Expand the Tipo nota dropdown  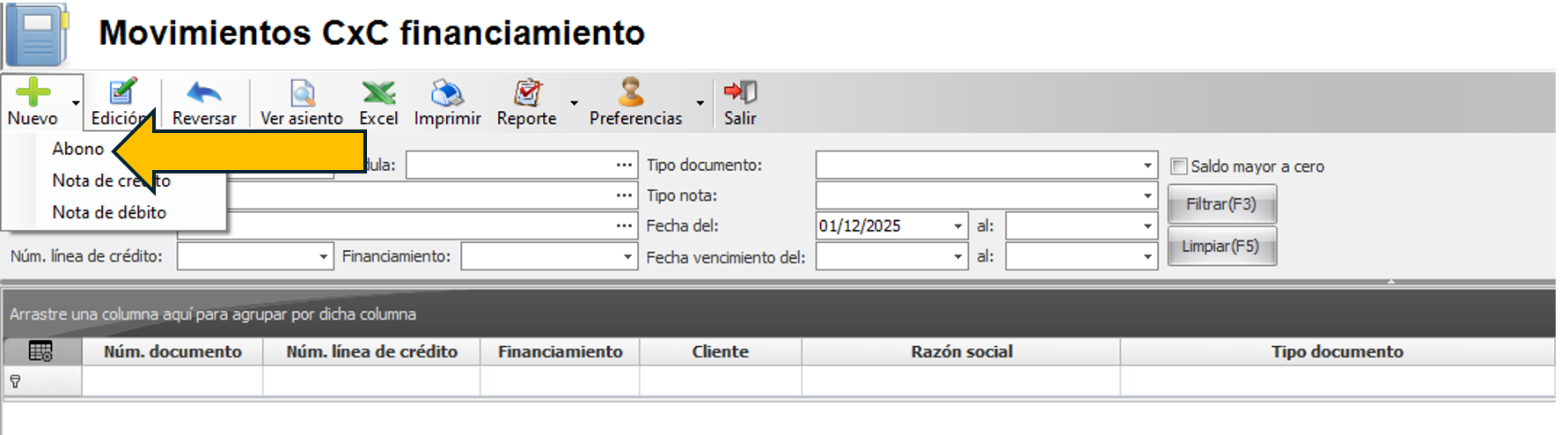[x=1147, y=195]
